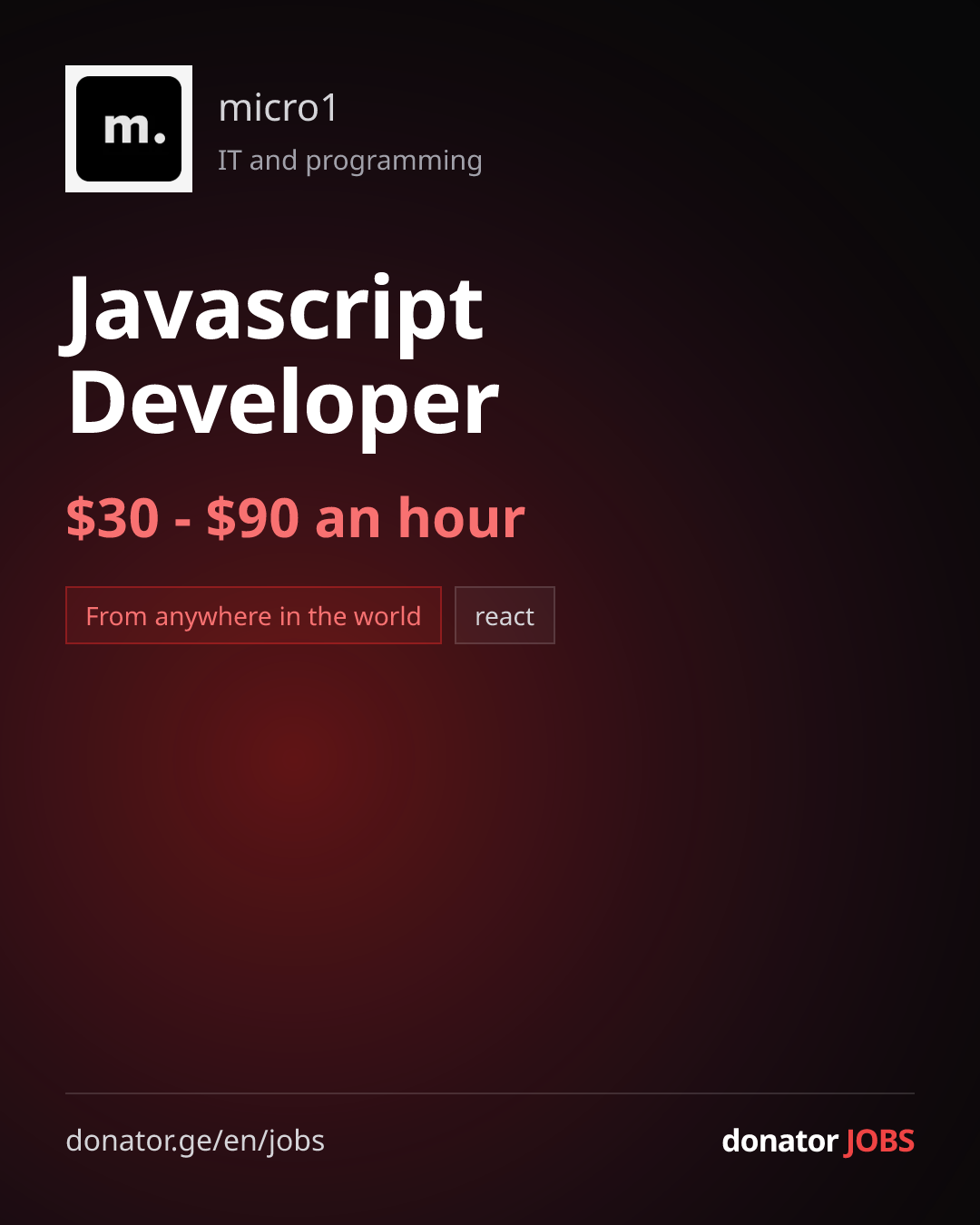Click the '$30 - $90 an hour' salary
980x1225 pixels.
point(296,518)
